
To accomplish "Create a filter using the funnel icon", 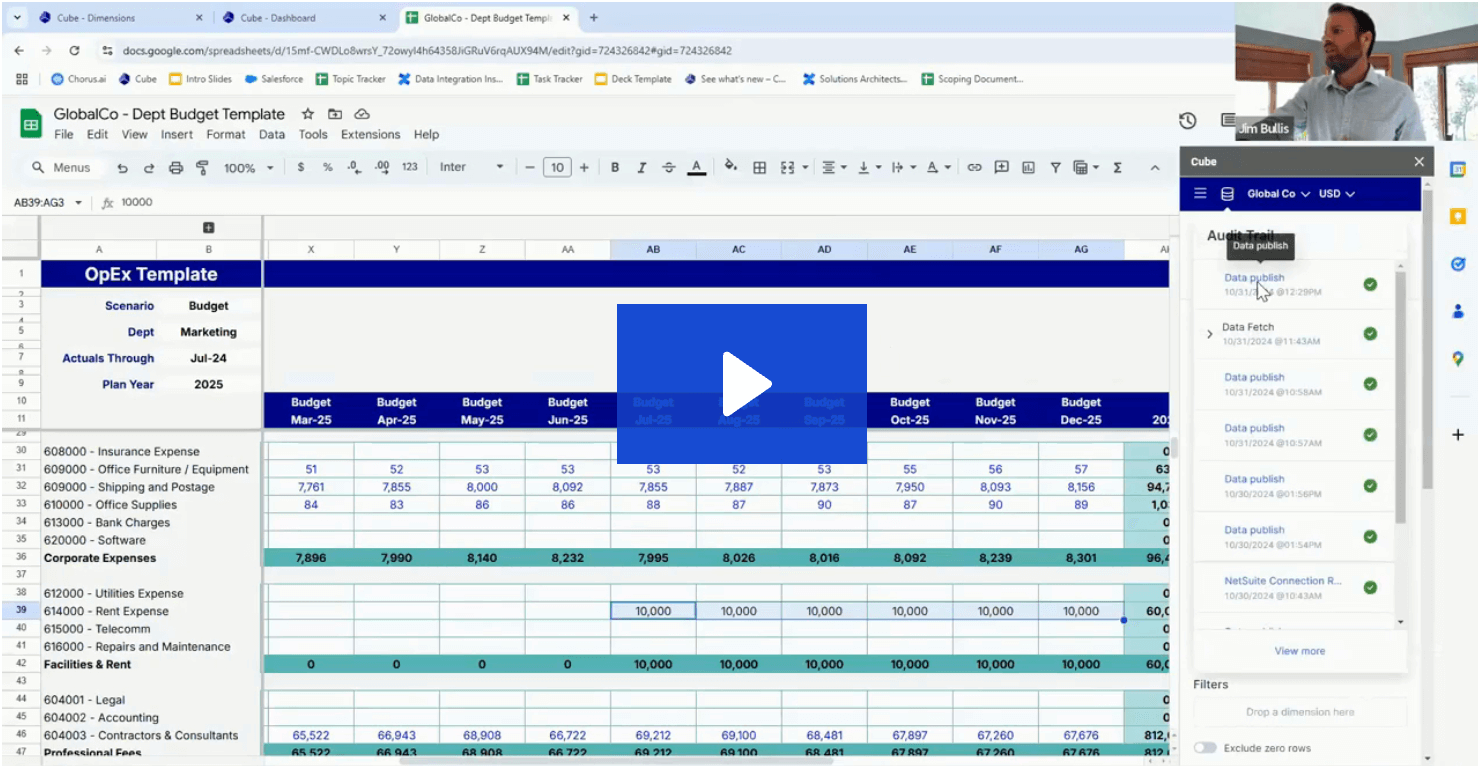I will coord(1055,167).
